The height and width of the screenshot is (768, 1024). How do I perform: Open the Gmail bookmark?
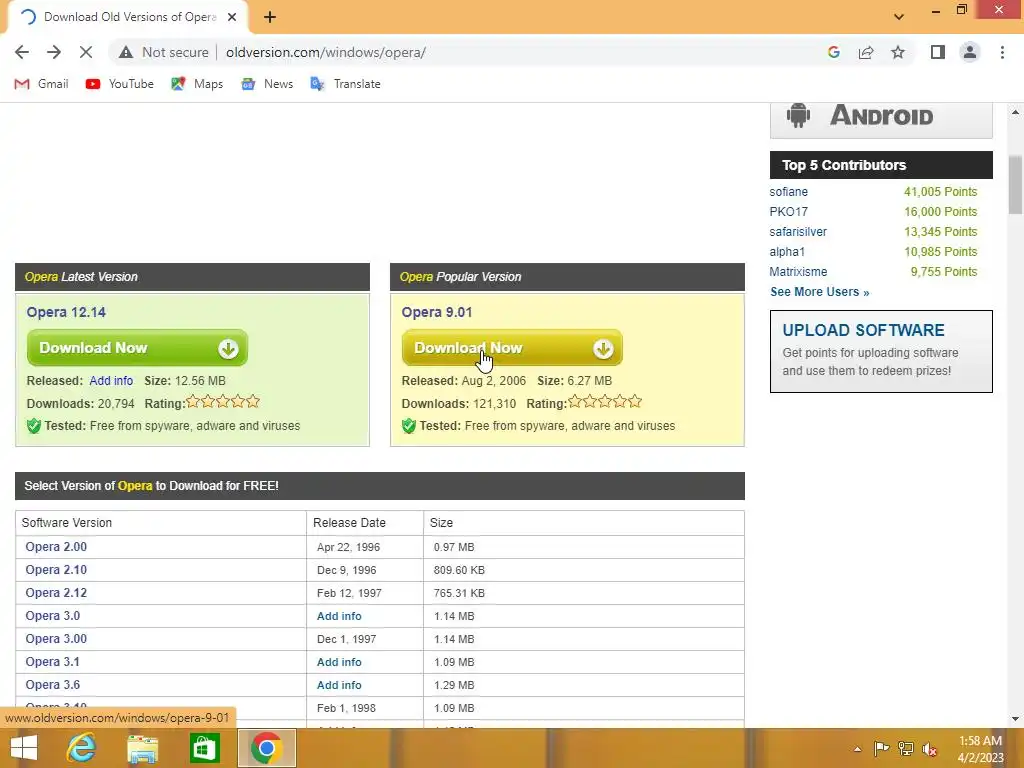[x=42, y=84]
